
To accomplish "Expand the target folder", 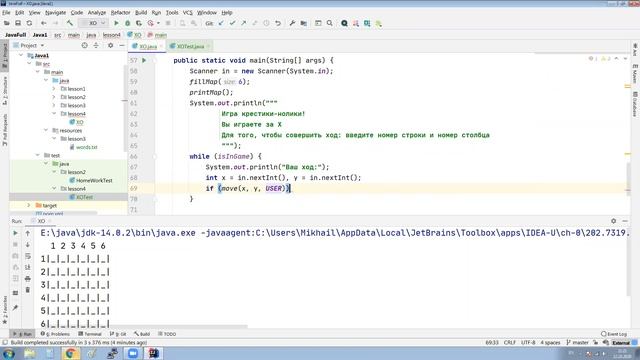I will 29,205.
